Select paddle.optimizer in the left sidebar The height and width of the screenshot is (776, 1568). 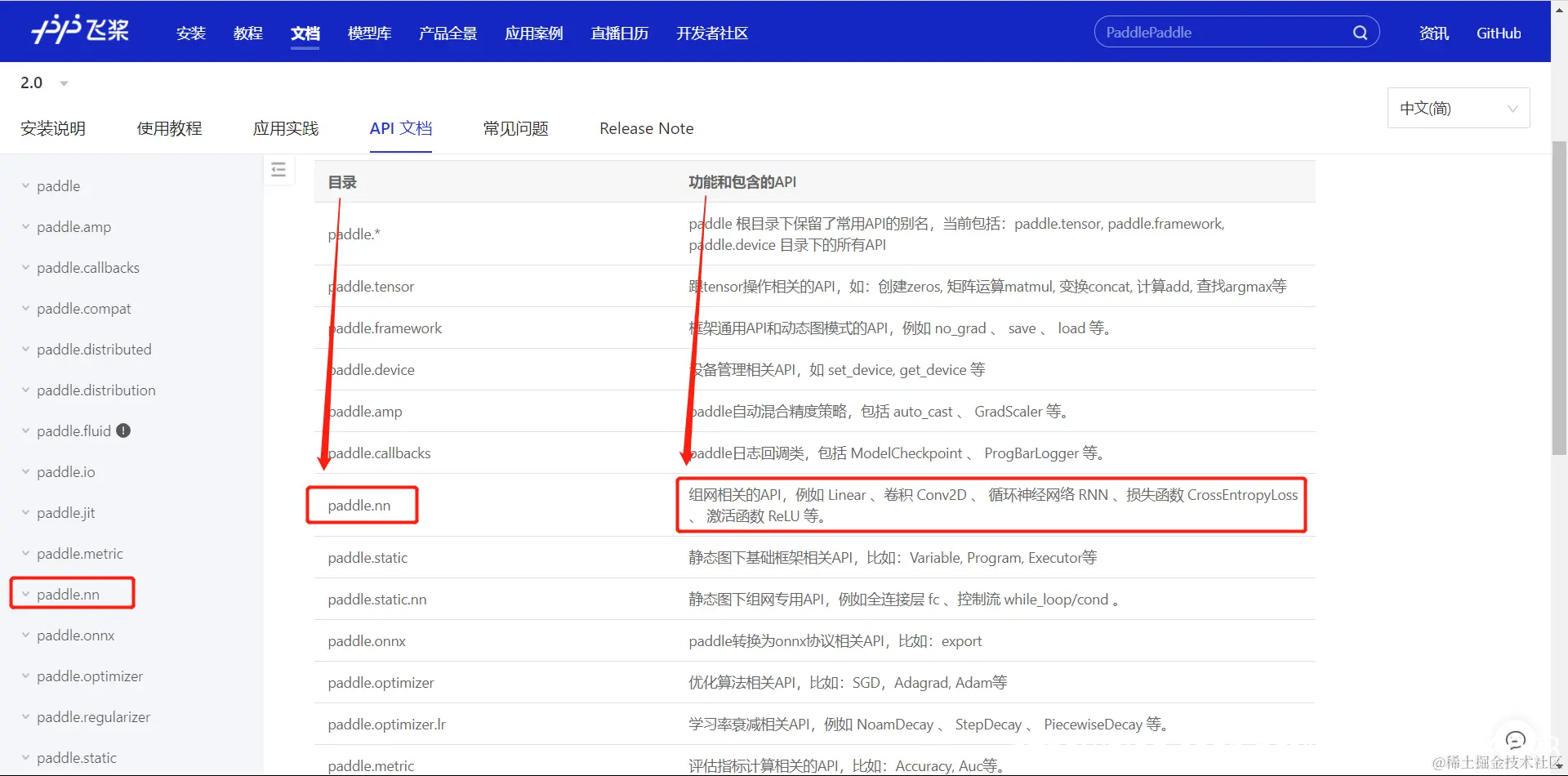[x=88, y=676]
